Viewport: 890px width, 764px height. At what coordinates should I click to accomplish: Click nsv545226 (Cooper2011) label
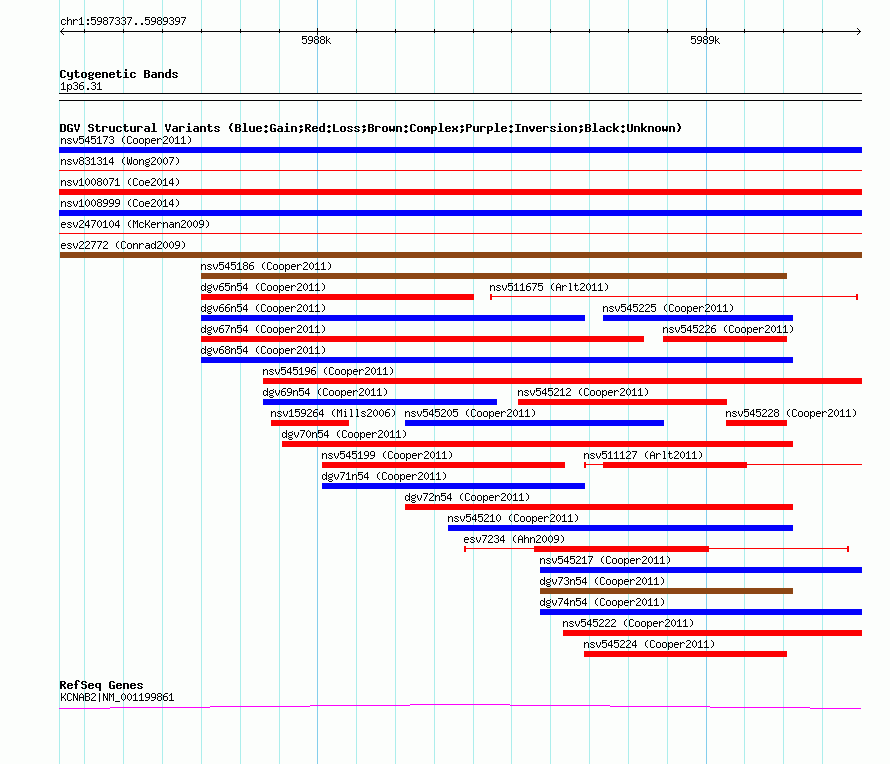[x=728, y=329]
